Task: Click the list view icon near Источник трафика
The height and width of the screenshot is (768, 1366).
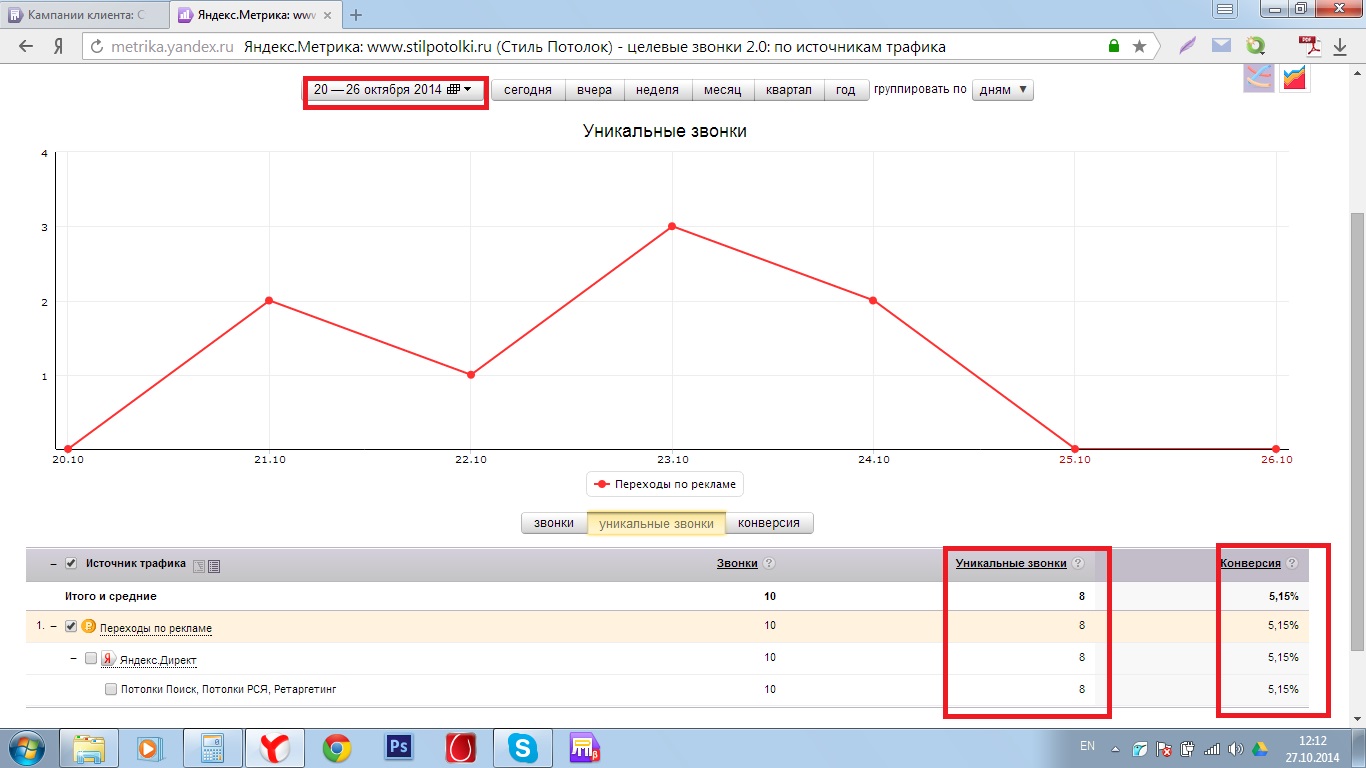Action: (x=214, y=565)
